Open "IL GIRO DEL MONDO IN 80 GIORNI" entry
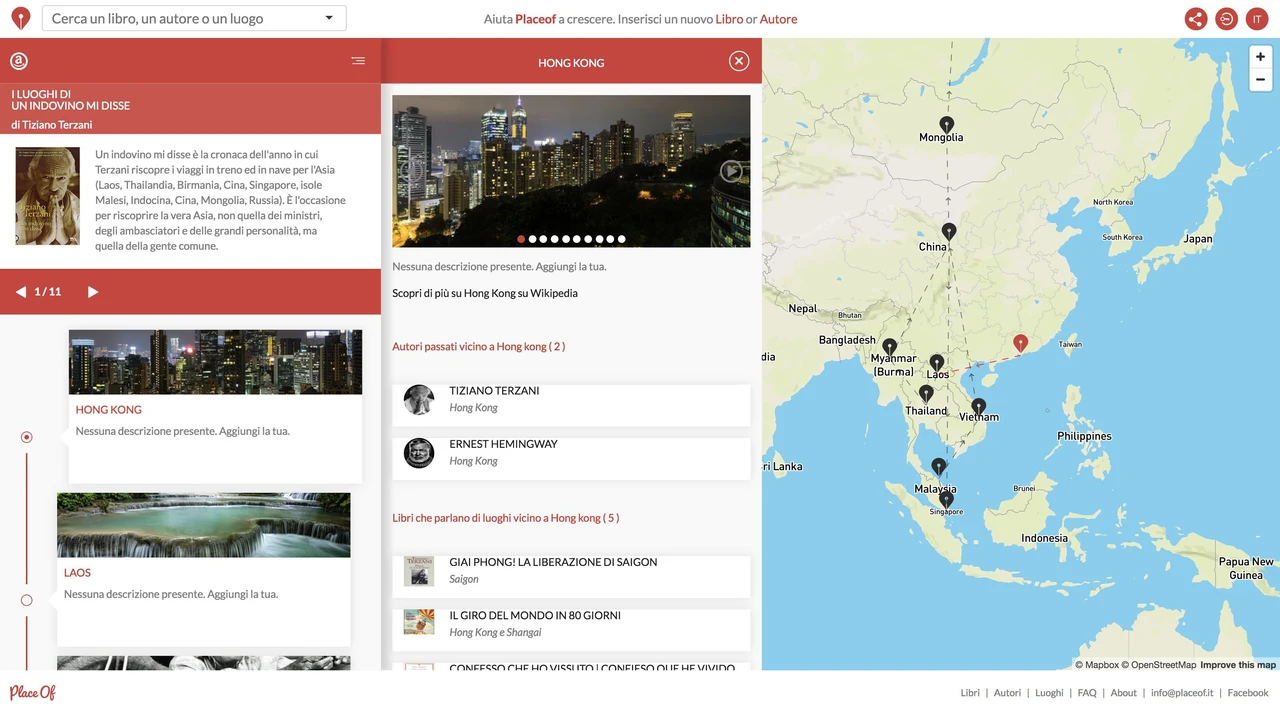This screenshot has height=722, width=1280. [x=571, y=630]
